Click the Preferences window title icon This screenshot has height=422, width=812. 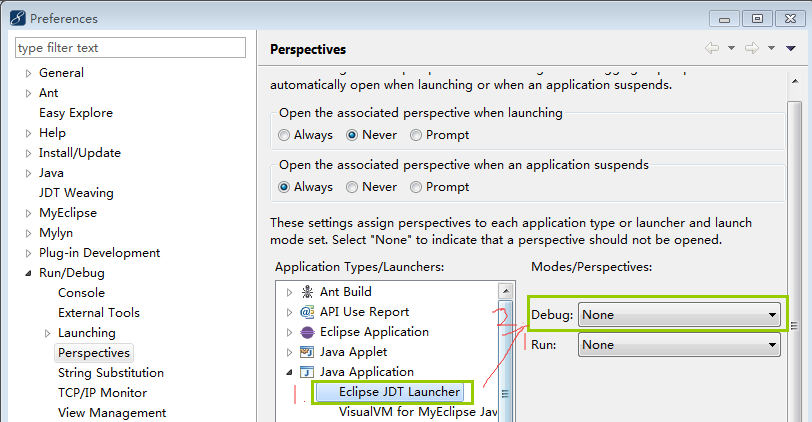click(x=17, y=18)
